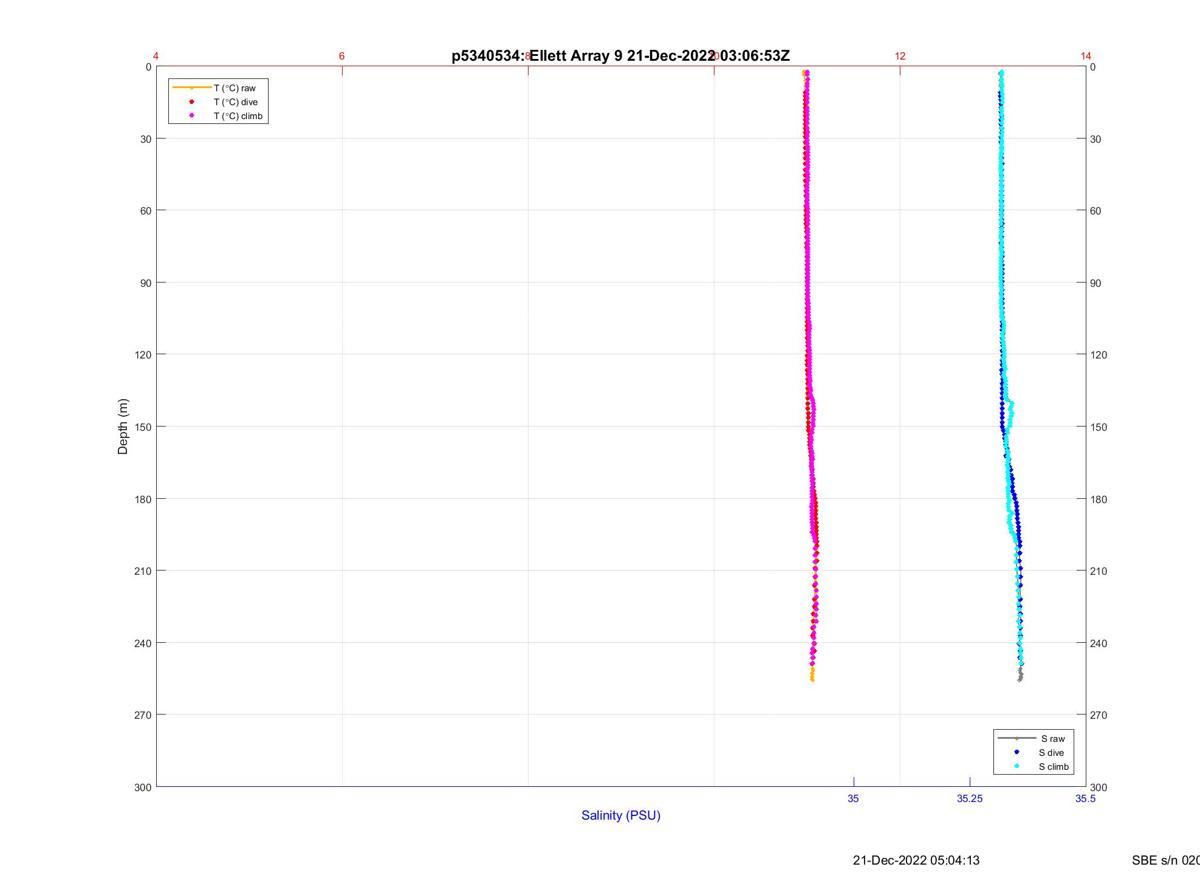
Task: Click the red temperature tick label '4'
Action: point(156,56)
